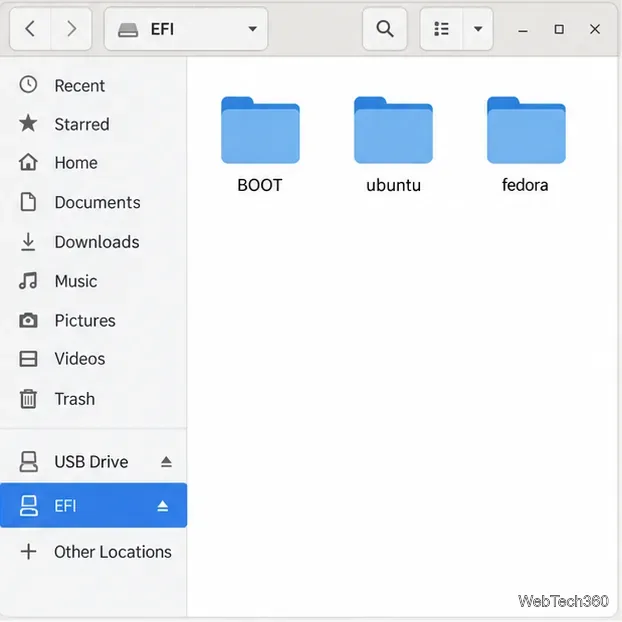
Task: Go forward with the right arrow button
Action: click(x=71, y=29)
